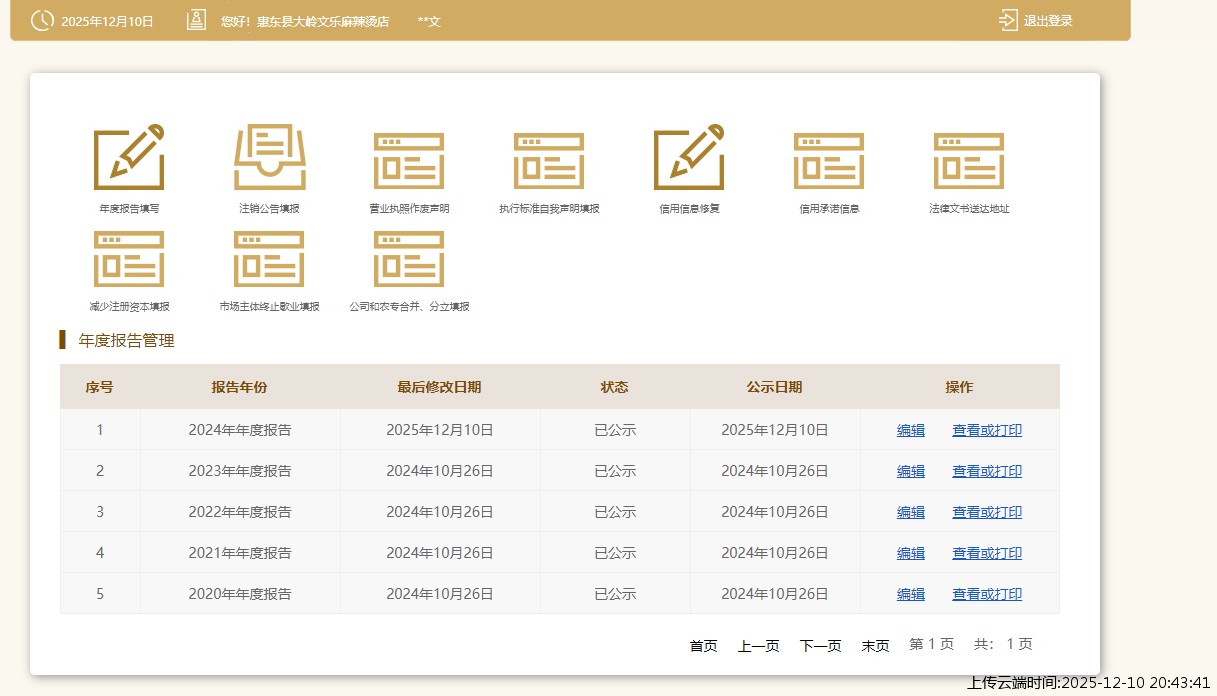Edit the 2020年年度报告 entry

[x=911, y=594]
